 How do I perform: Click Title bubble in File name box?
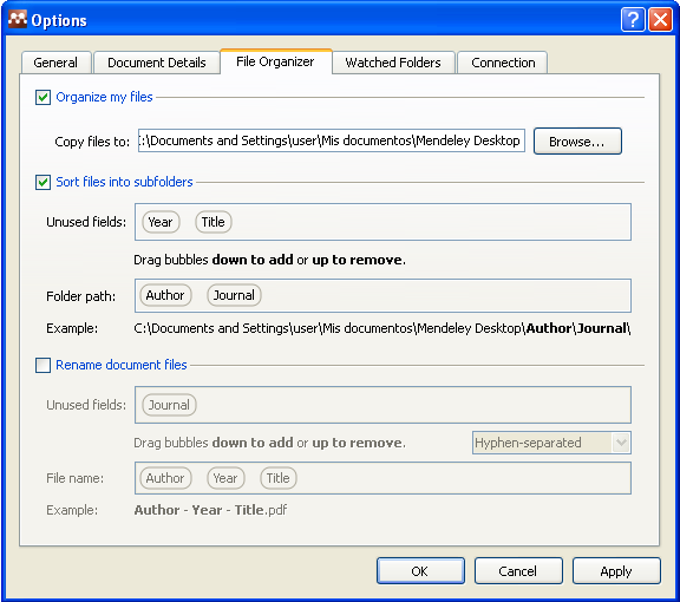pos(278,478)
